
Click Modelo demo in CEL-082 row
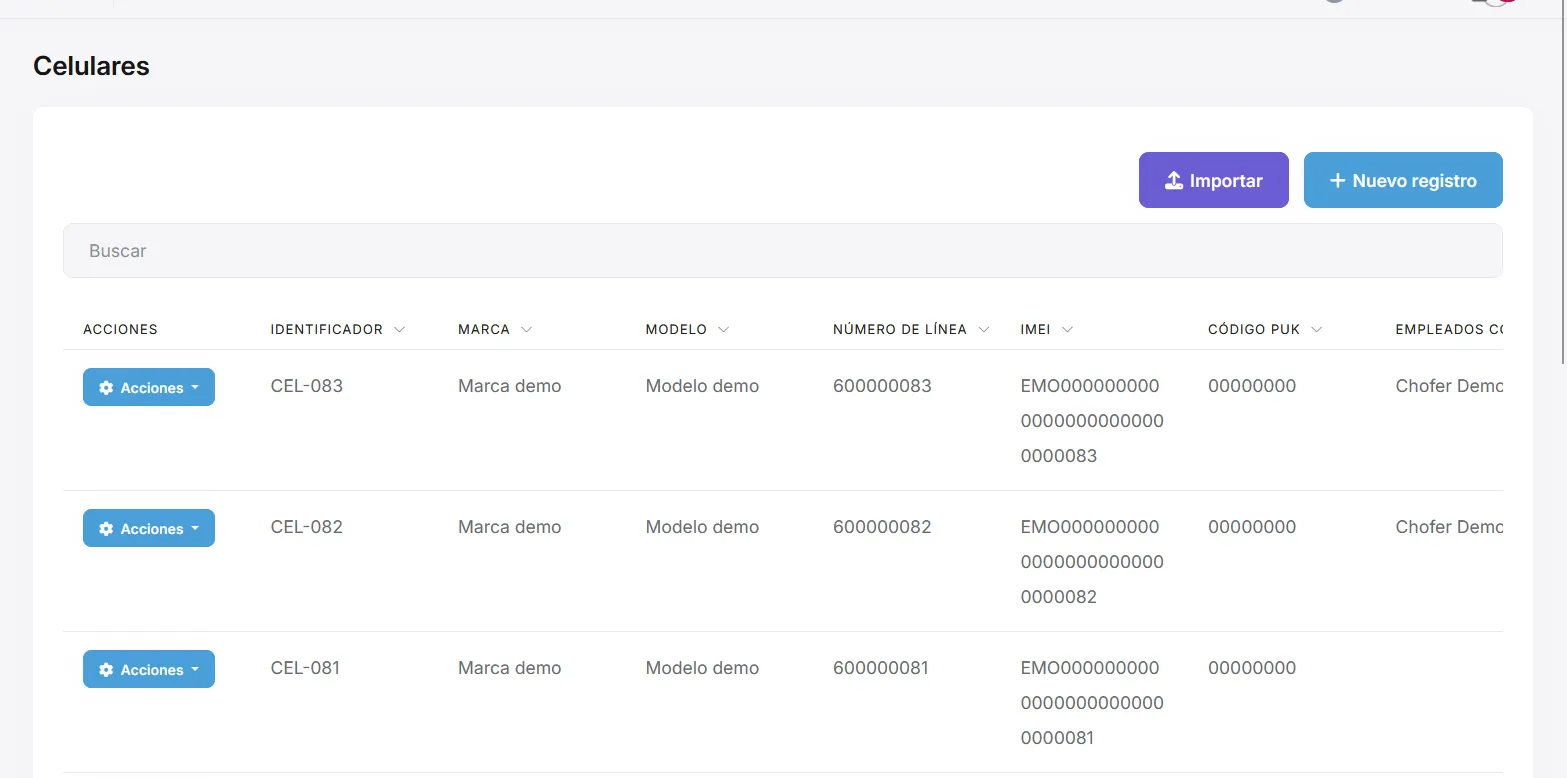[x=702, y=527]
